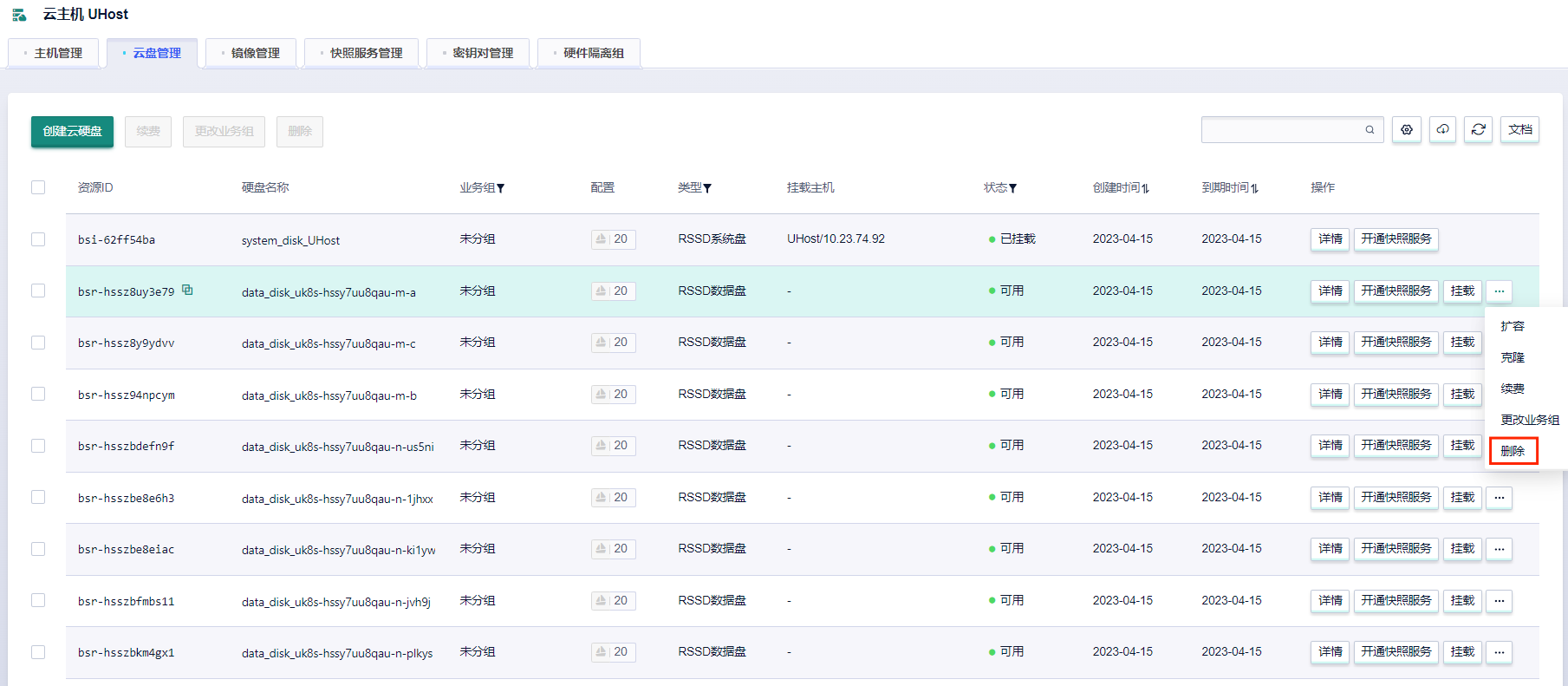Viewport: 1568px width, 686px height.
Task: Sort by 创建时间 column arrows
Action: coord(1145,188)
